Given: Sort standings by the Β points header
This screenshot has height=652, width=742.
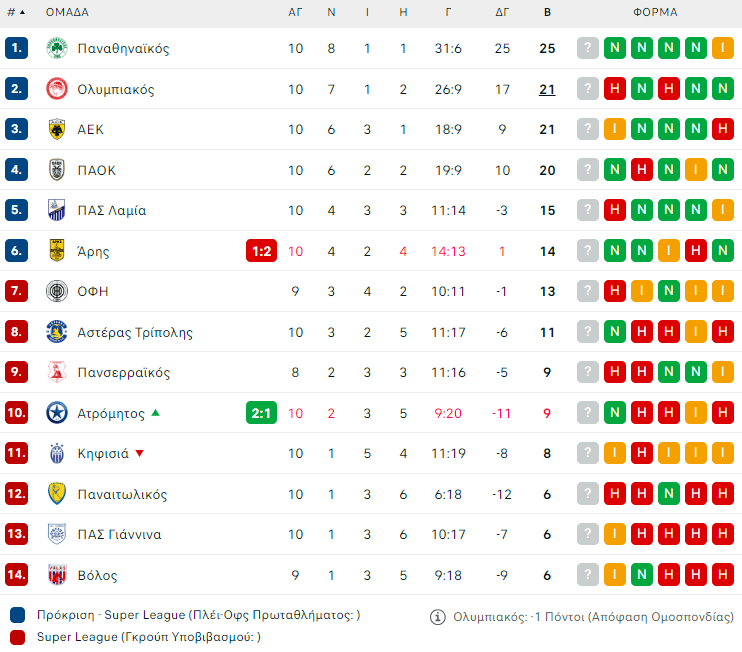Looking at the screenshot, I should [x=547, y=13].
